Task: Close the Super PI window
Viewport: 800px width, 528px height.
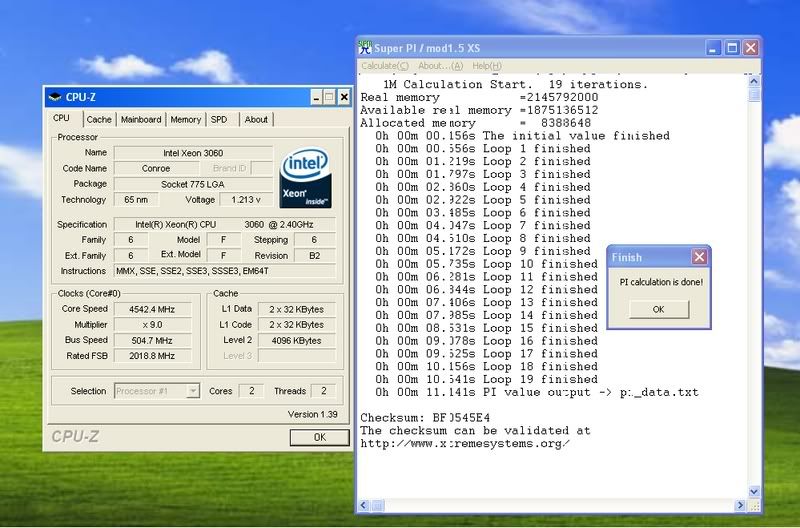Action: (751, 48)
